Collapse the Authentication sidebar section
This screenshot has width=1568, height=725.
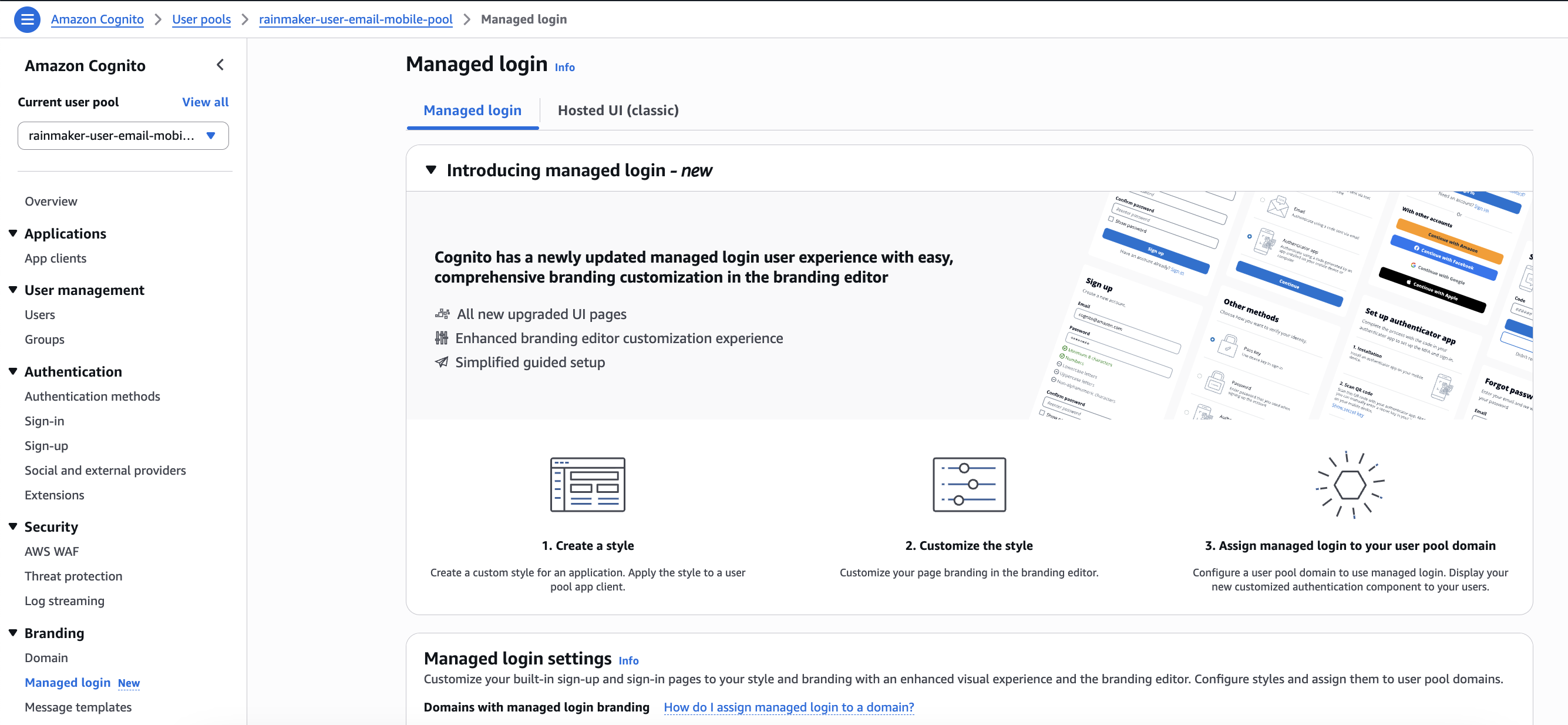click(14, 371)
